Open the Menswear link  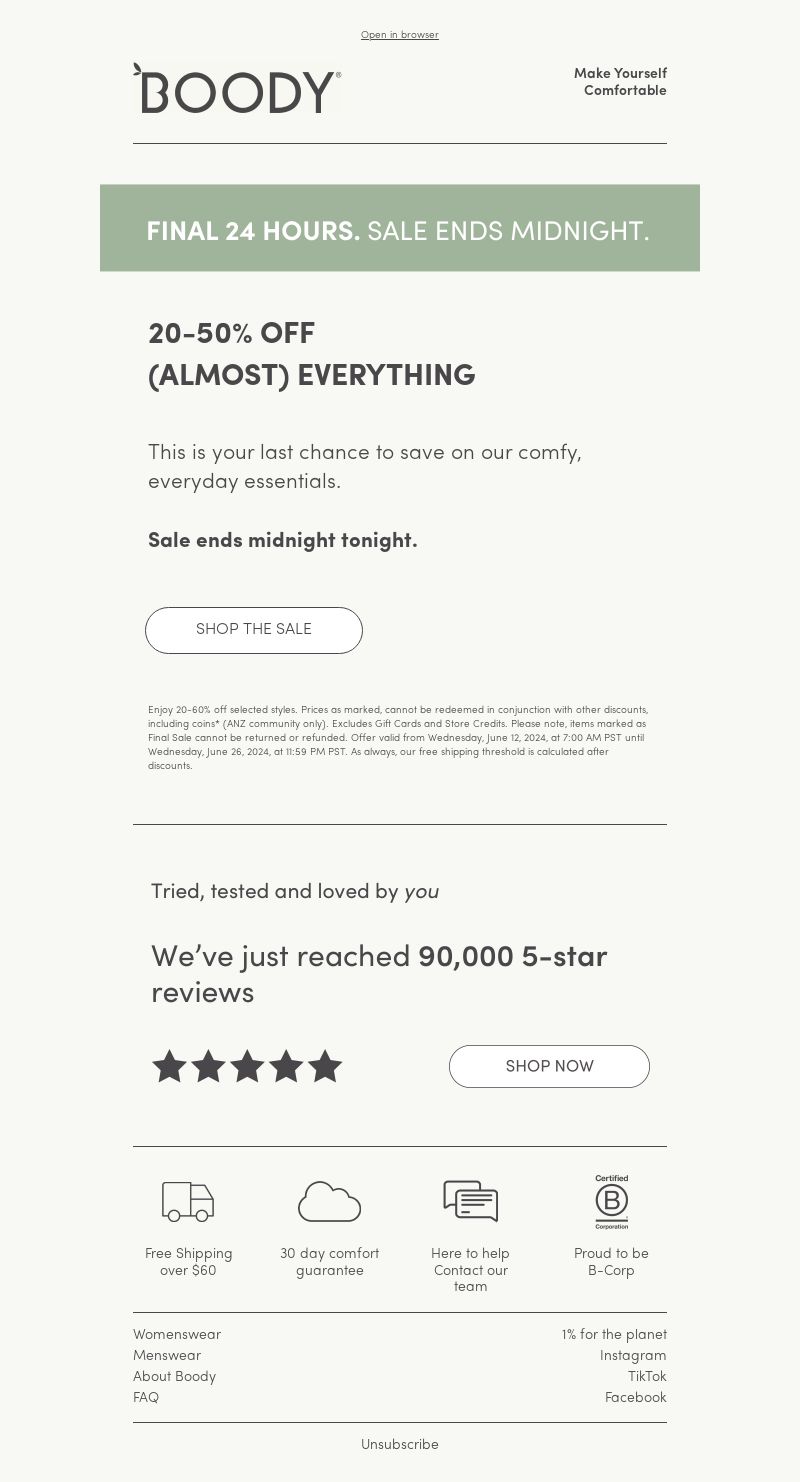coord(167,1355)
